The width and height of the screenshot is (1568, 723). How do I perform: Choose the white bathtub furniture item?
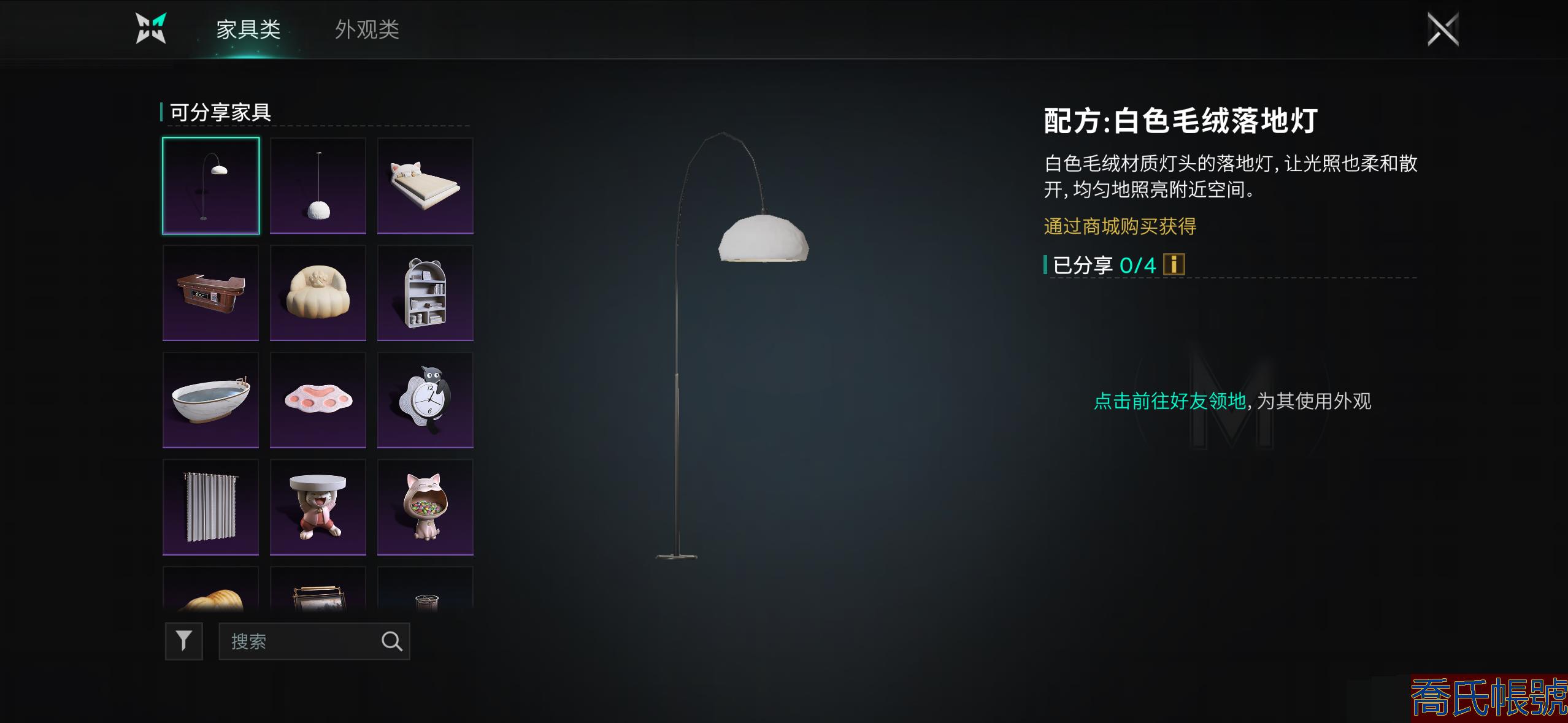tap(211, 400)
